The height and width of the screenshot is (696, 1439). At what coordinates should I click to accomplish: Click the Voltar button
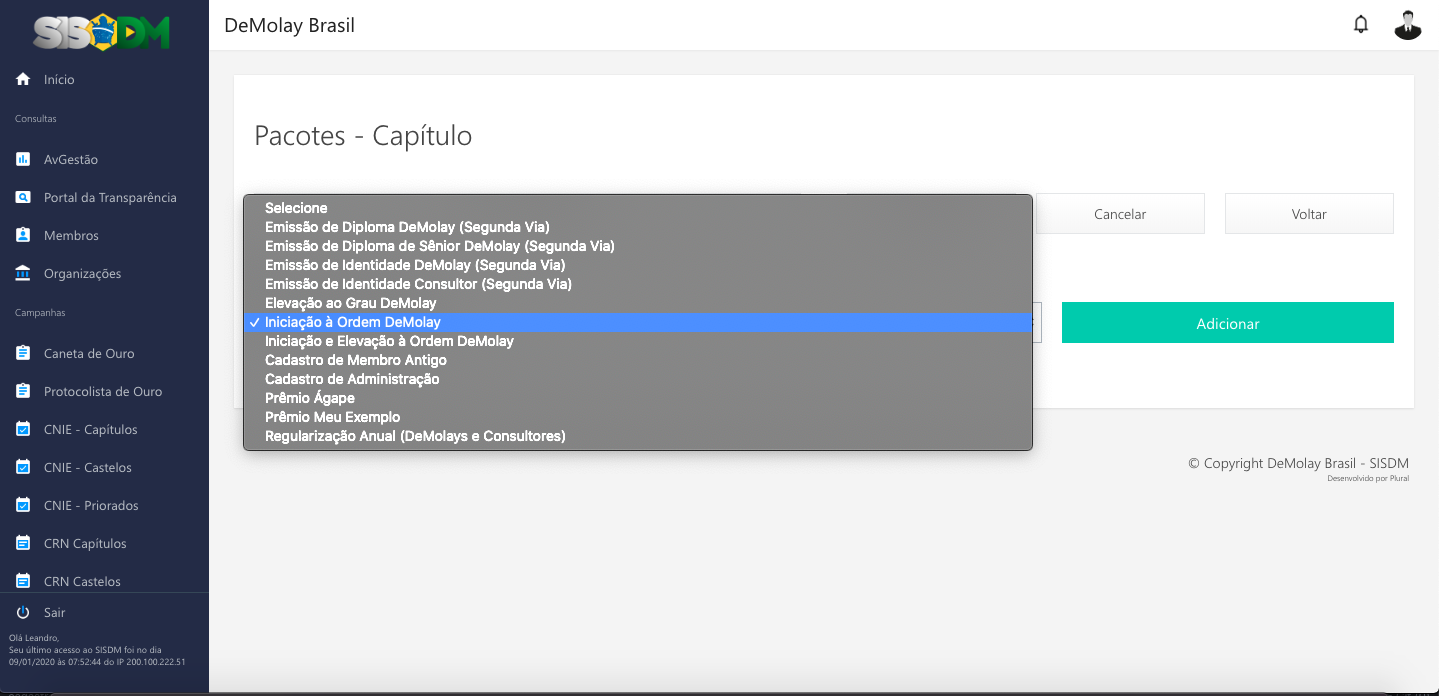(x=1308, y=214)
